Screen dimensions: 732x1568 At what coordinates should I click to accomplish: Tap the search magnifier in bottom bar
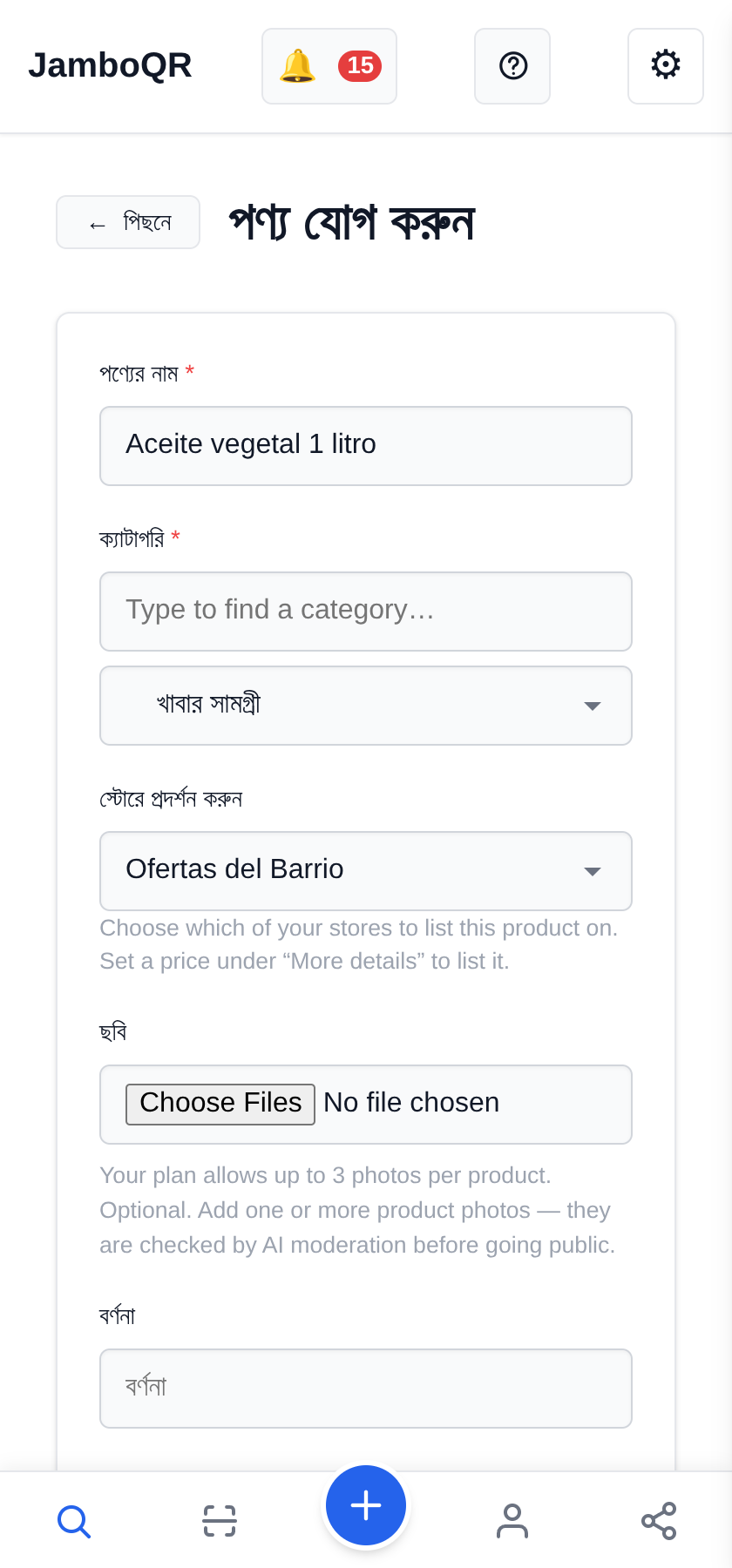point(73,1521)
